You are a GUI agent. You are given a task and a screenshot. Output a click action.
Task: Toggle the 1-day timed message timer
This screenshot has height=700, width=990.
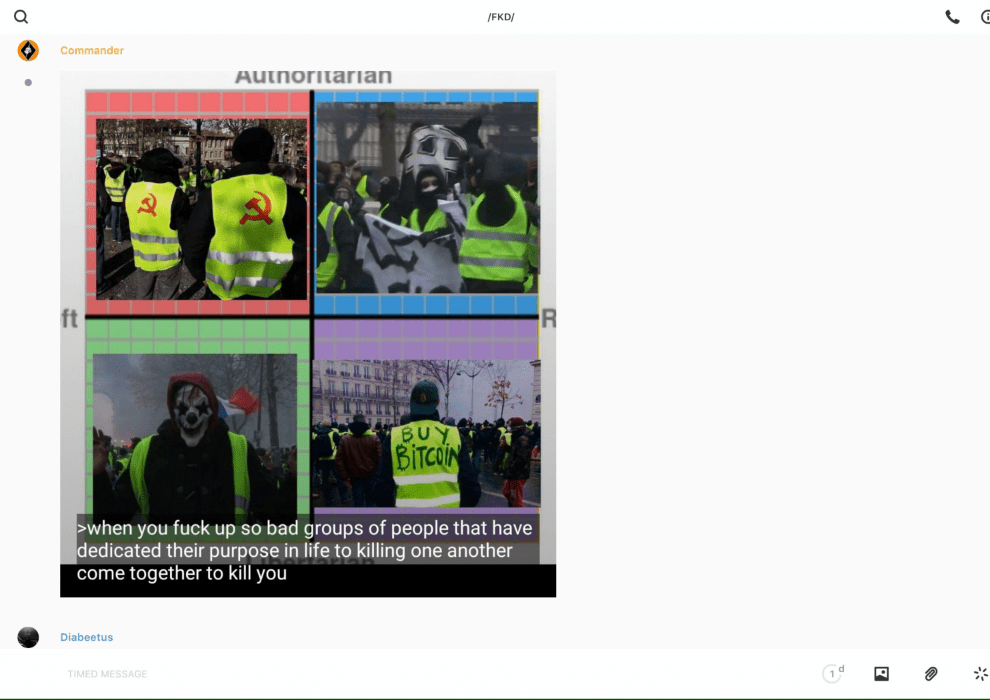coord(832,674)
